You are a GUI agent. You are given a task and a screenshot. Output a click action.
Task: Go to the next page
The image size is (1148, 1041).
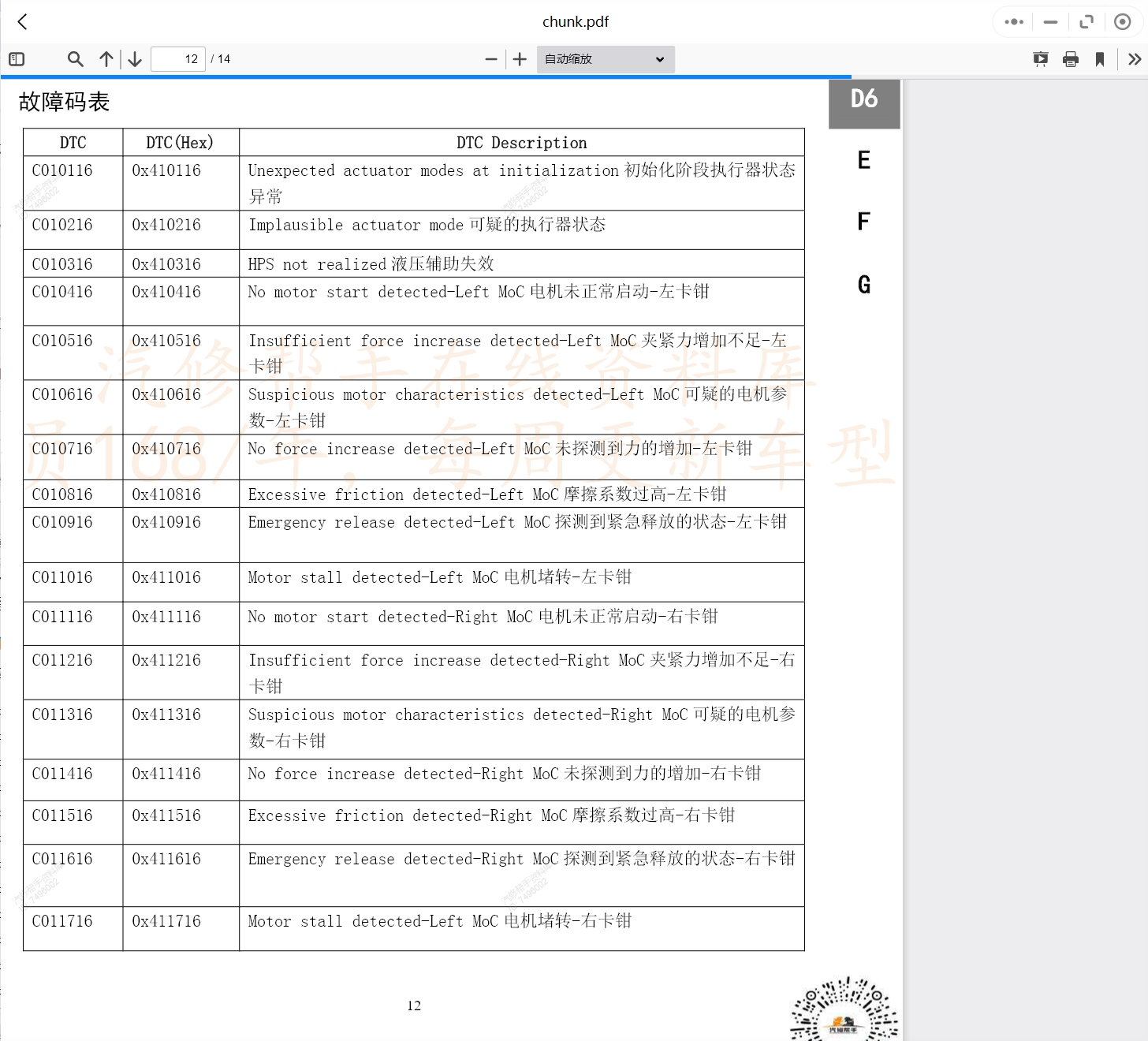135,59
